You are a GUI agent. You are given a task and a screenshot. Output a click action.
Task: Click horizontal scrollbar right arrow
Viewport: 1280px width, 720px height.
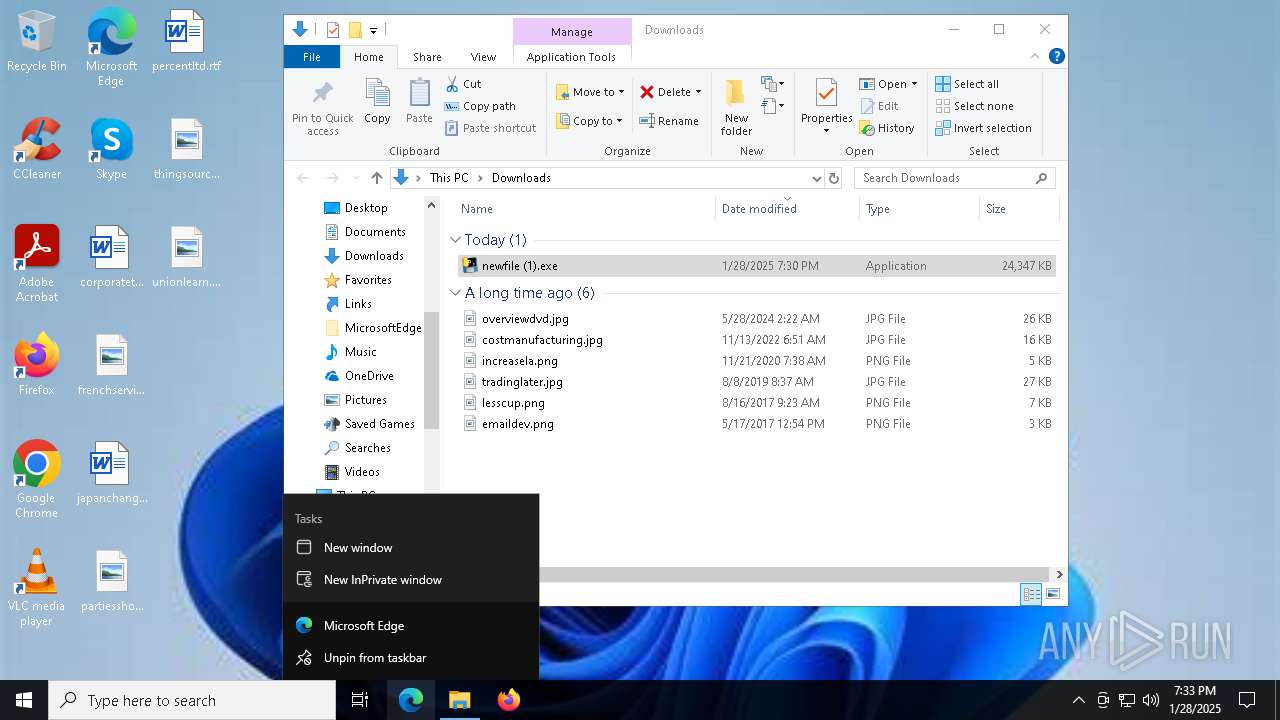(1059, 574)
